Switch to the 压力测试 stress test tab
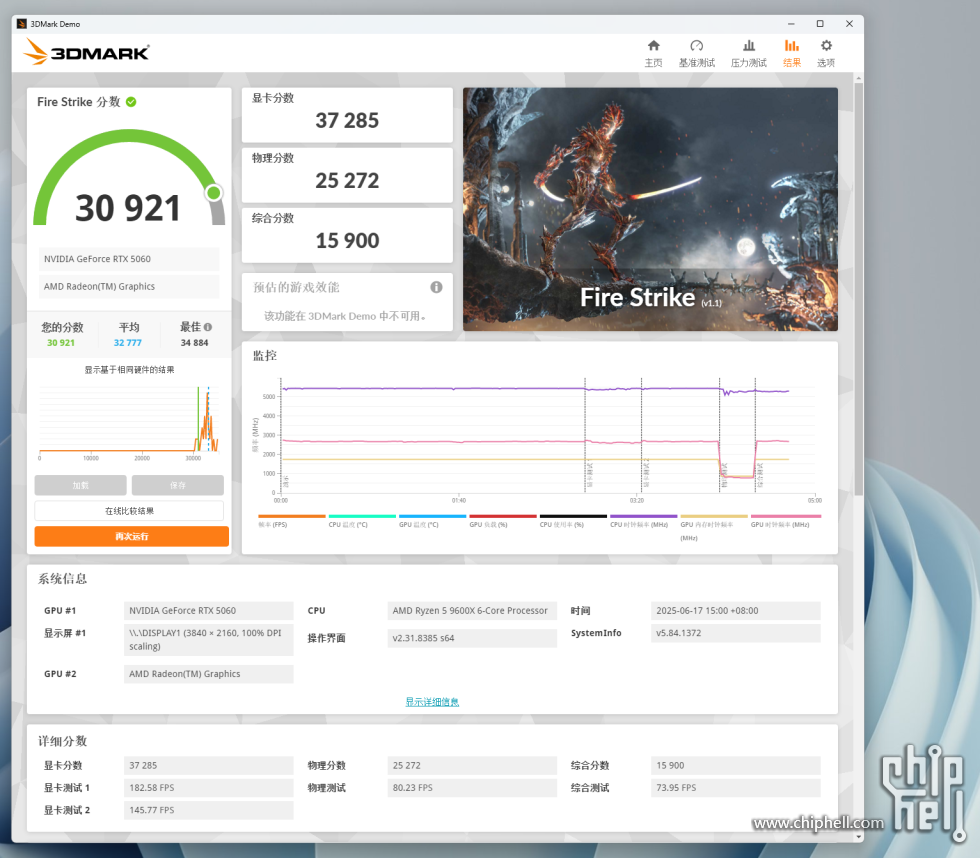Image resolution: width=980 pixels, height=858 pixels. [x=748, y=53]
